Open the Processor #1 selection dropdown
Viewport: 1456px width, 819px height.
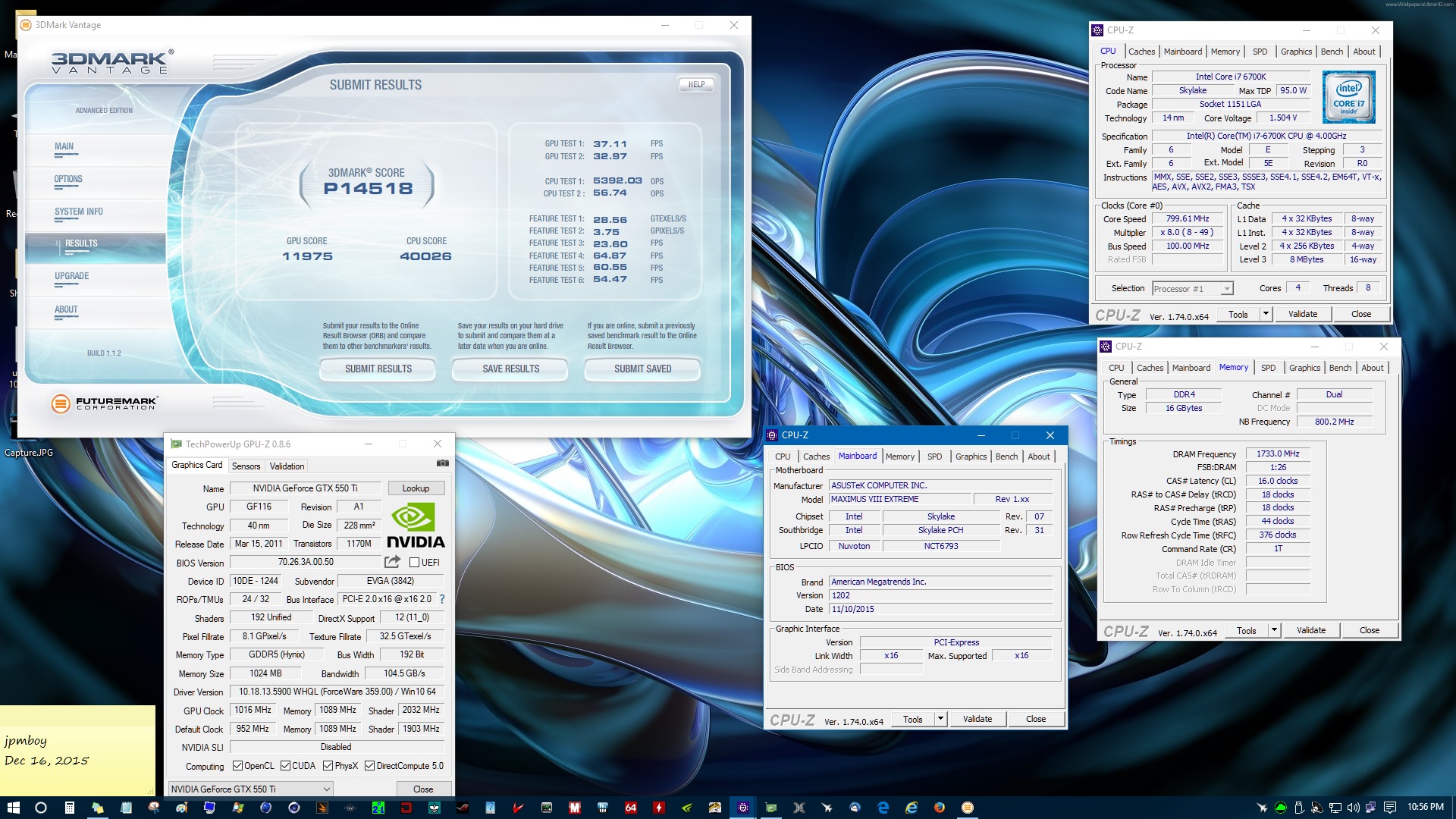coord(1192,289)
